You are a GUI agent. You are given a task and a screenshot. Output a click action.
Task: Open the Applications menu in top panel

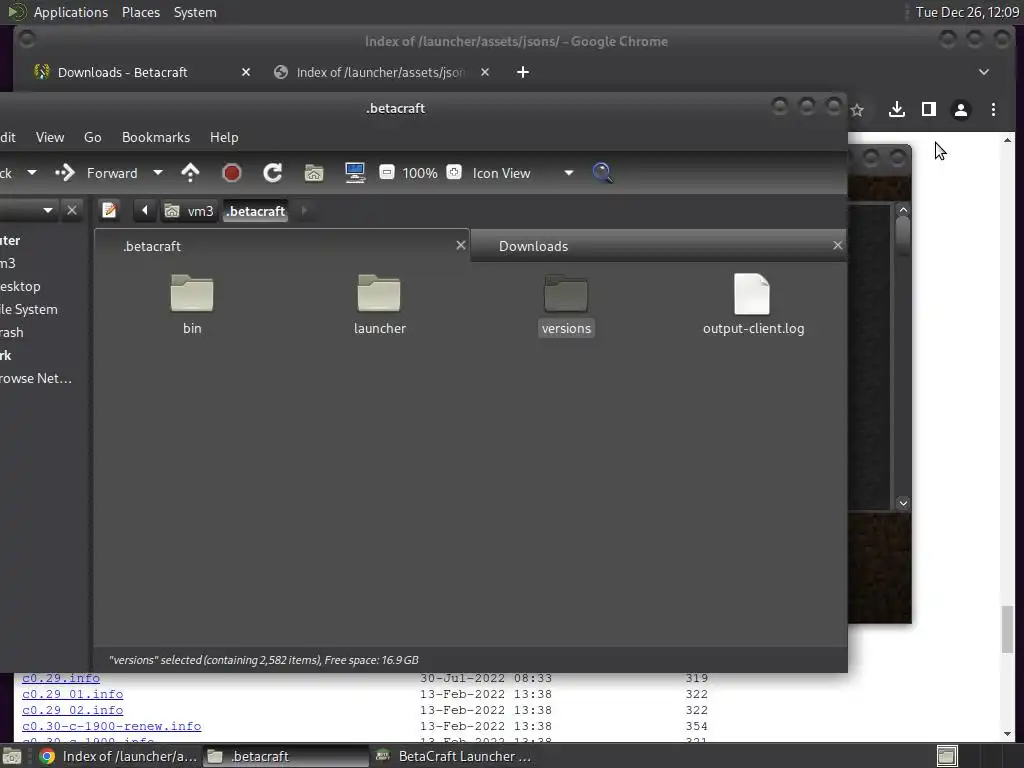tap(71, 12)
